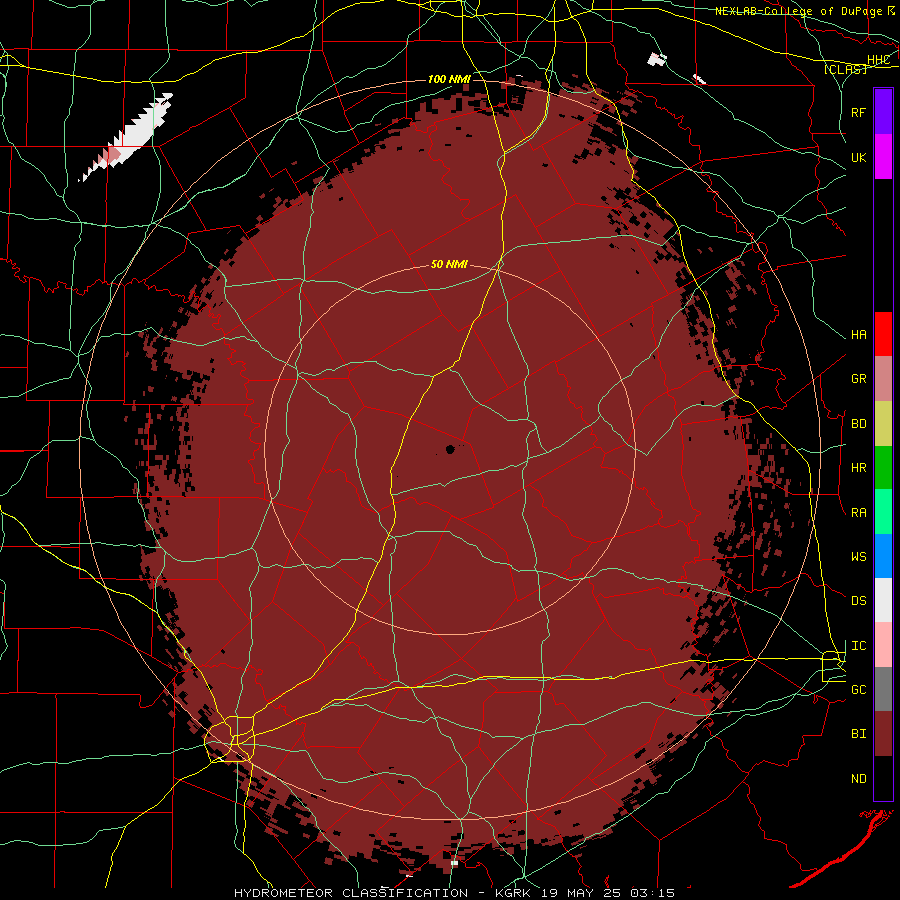This screenshot has height=900, width=900.
Task: Click the 50 NMI range ring label
Action: point(449,264)
